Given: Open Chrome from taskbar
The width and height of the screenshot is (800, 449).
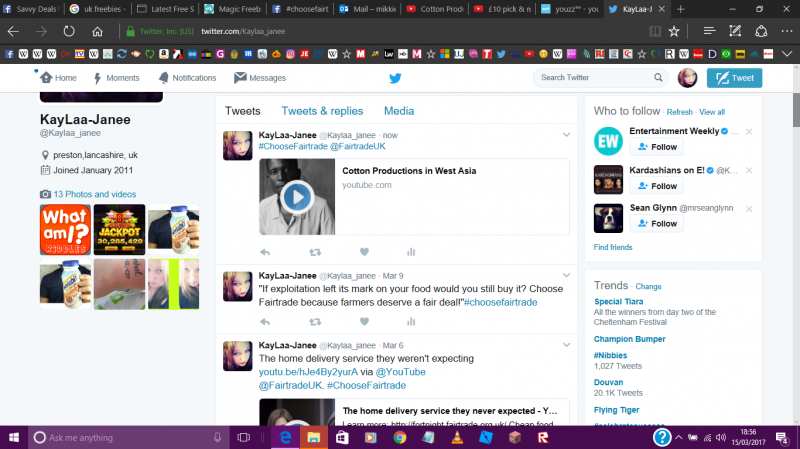Looking at the screenshot, I should point(399,437).
